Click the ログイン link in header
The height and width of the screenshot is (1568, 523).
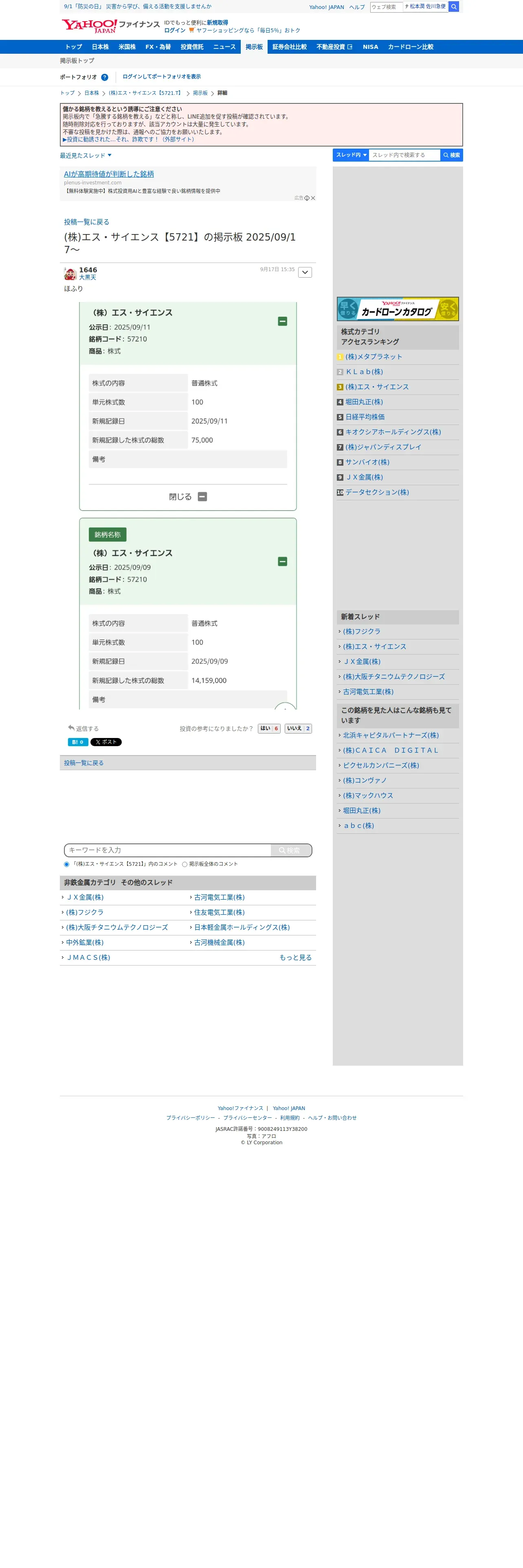click(175, 31)
